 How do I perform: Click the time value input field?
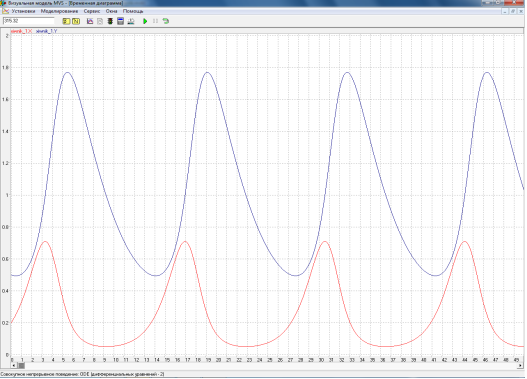point(29,21)
